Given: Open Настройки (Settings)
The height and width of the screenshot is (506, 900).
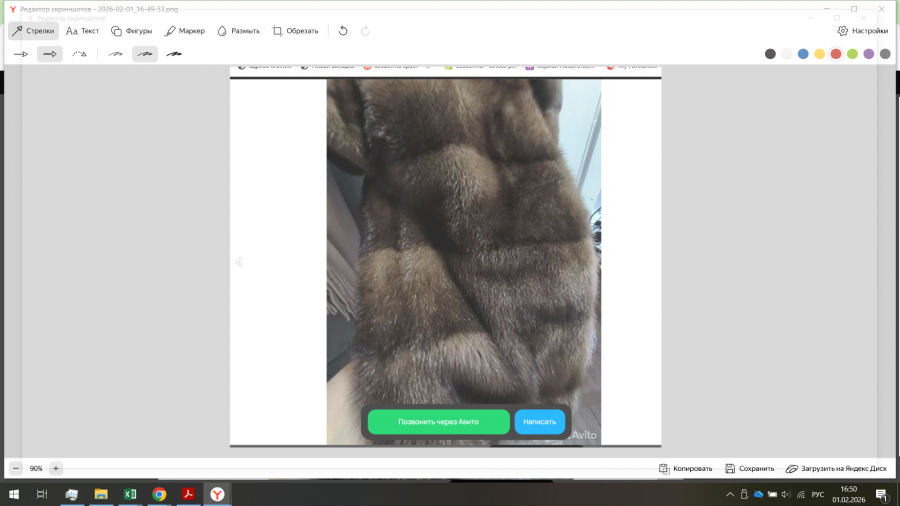Looking at the screenshot, I should tap(862, 31).
